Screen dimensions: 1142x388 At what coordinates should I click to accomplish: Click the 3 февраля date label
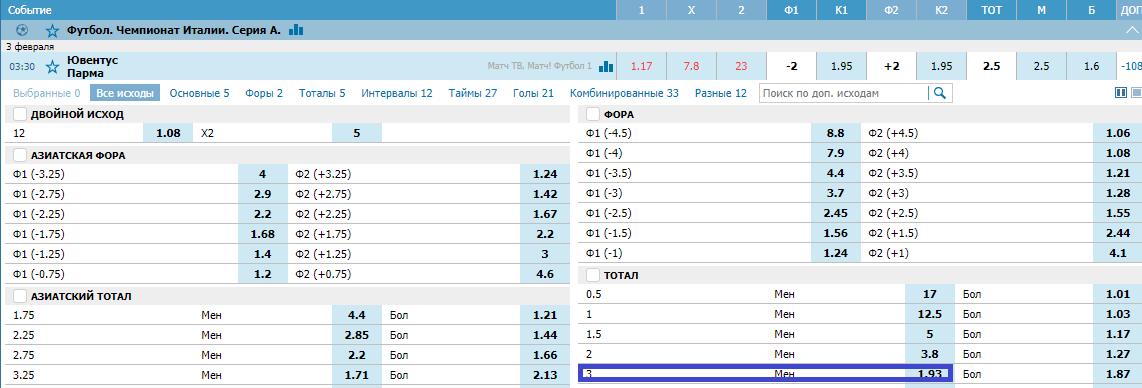pos(29,46)
